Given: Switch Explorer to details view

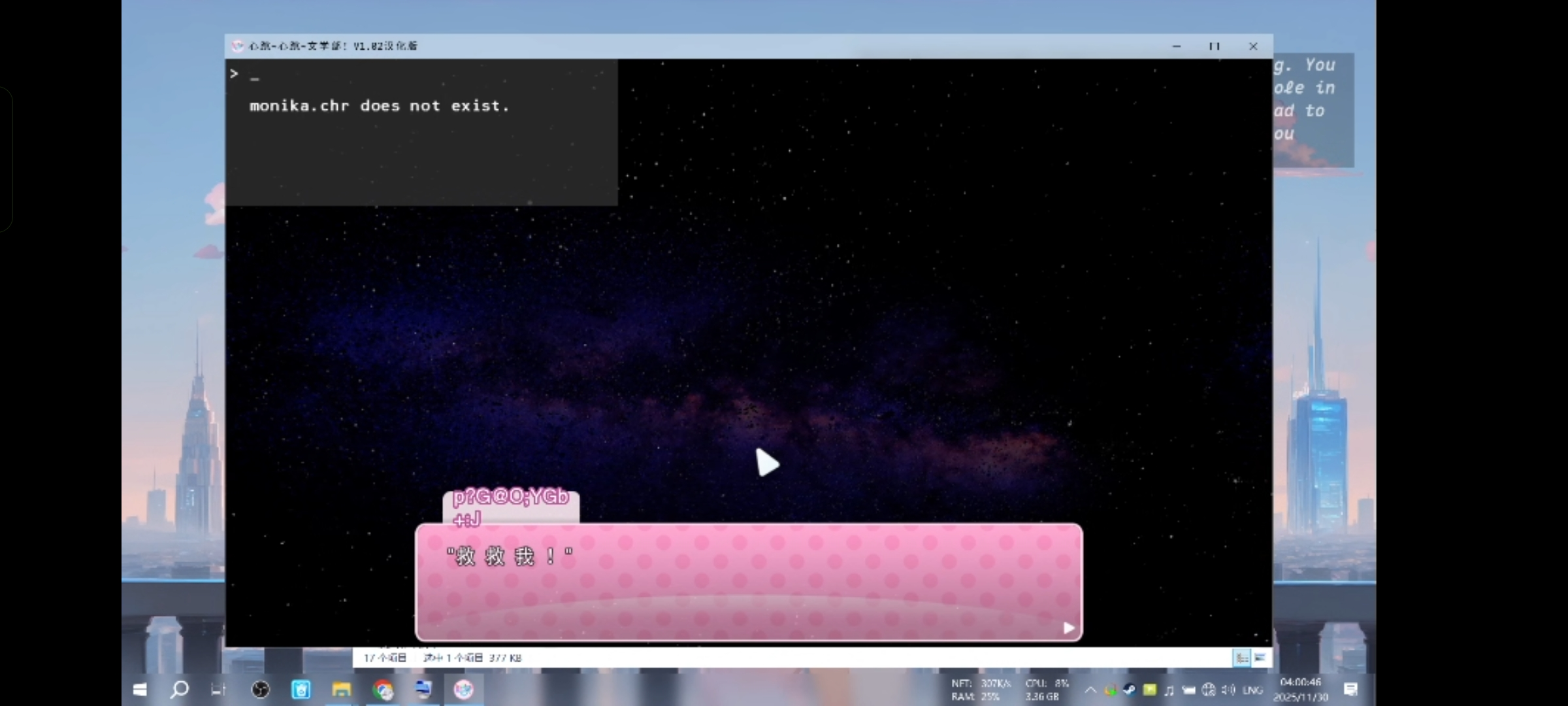Looking at the screenshot, I should (1242, 658).
